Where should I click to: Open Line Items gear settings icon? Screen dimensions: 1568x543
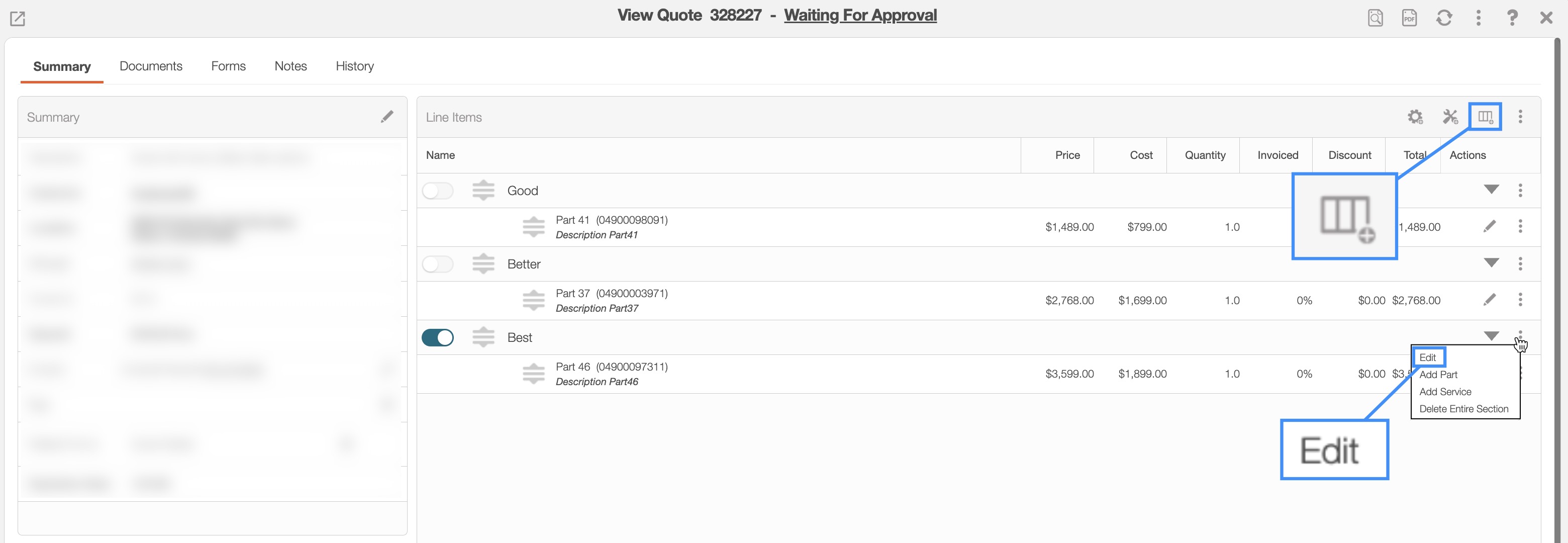tap(1415, 117)
